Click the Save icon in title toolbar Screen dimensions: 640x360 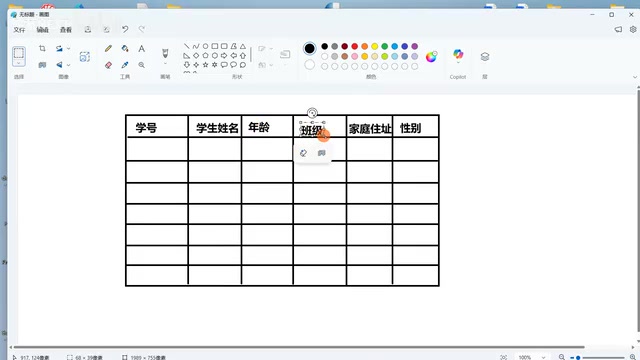tap(88, 29)
